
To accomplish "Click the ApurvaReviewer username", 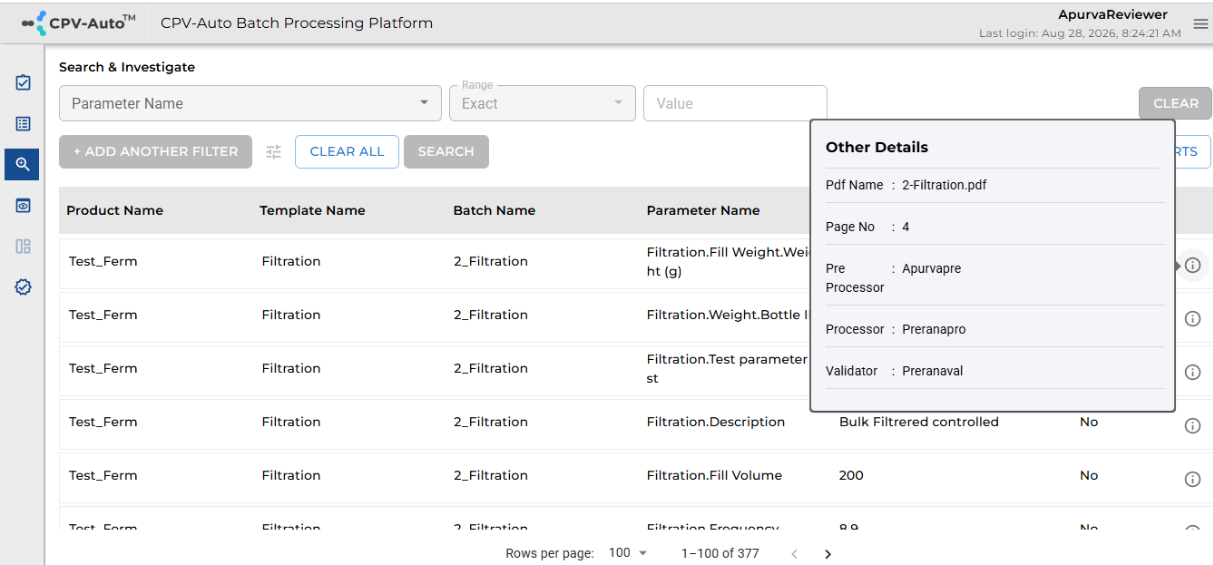I will pos(1112,15).
